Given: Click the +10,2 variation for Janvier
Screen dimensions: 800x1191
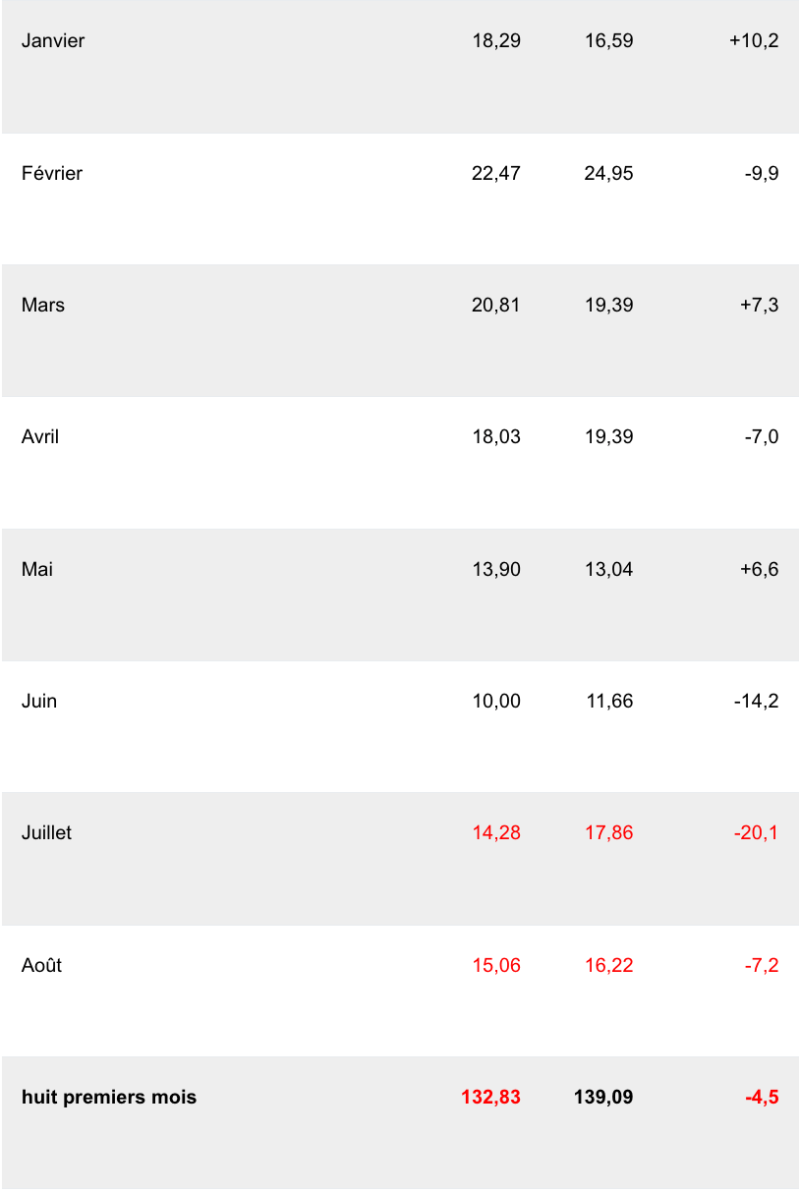Looking at the screenshot, I should [x=754, y=41].
